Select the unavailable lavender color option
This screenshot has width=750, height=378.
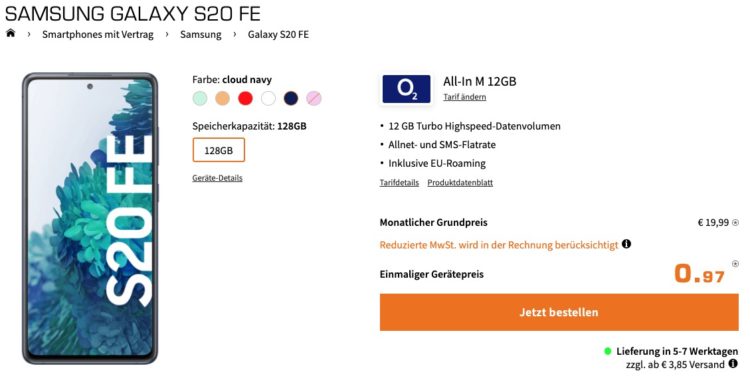click(314, 99)
